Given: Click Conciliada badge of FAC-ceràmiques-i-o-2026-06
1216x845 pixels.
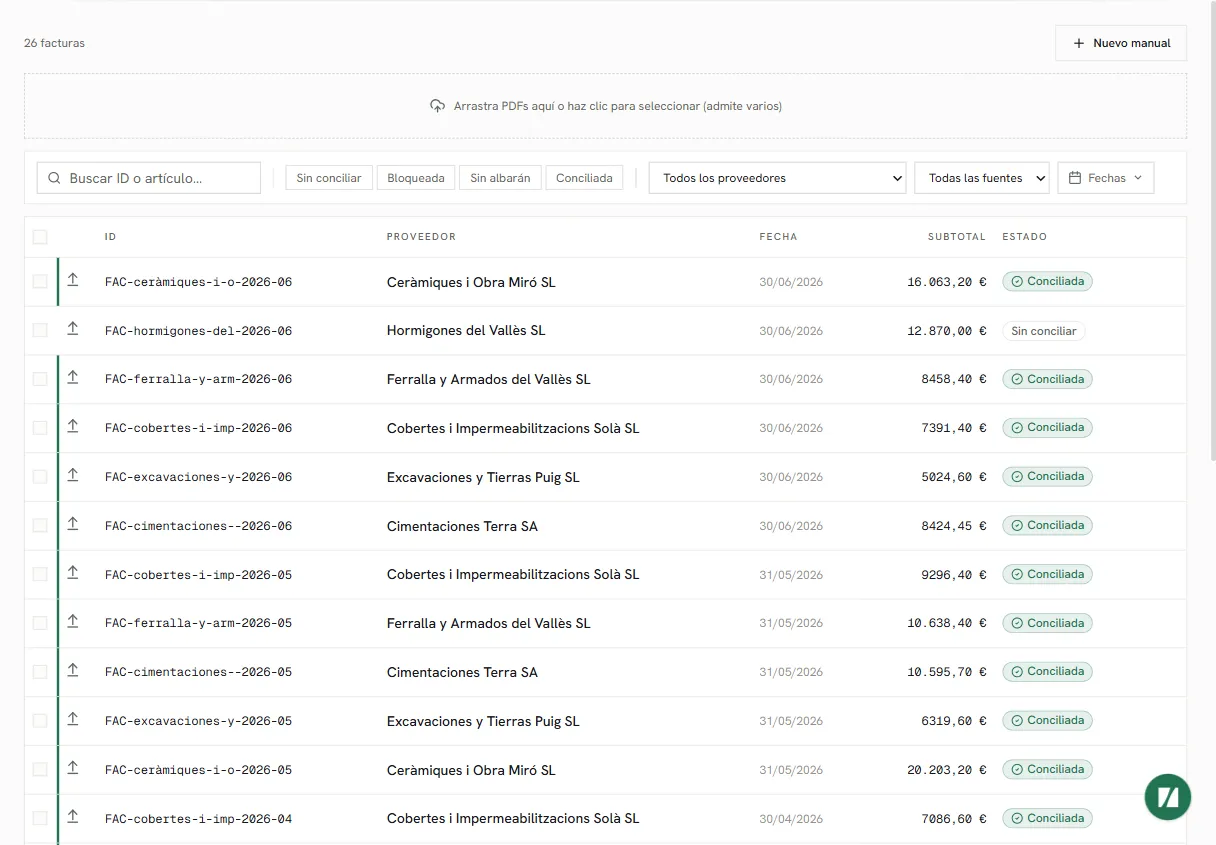Looking at the screenshot, I should [x=1047, y=282].
